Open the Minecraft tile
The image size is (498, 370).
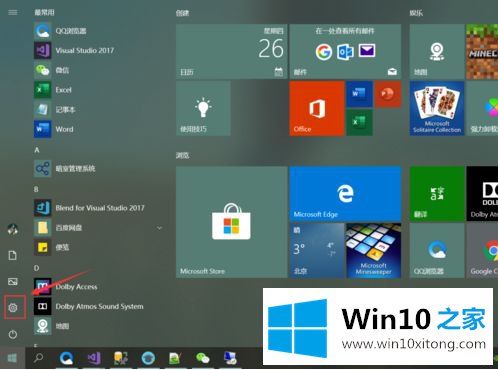click(482, 51)
